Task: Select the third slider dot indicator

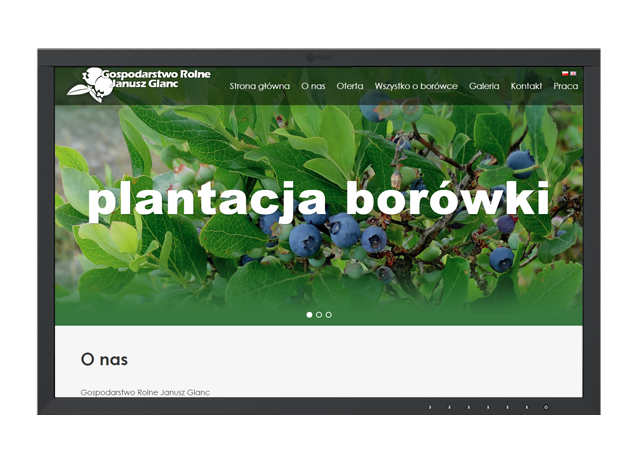Action: 329,315
